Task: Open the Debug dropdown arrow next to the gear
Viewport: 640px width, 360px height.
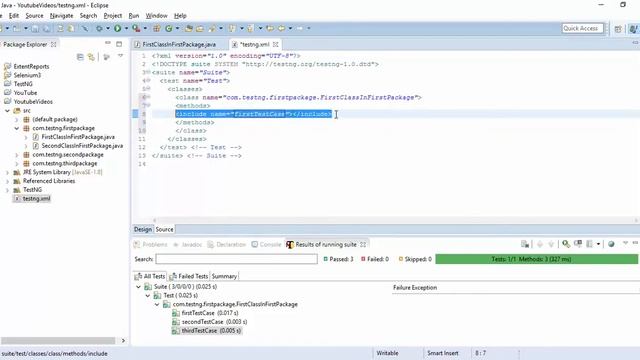Action: [108, 28]
